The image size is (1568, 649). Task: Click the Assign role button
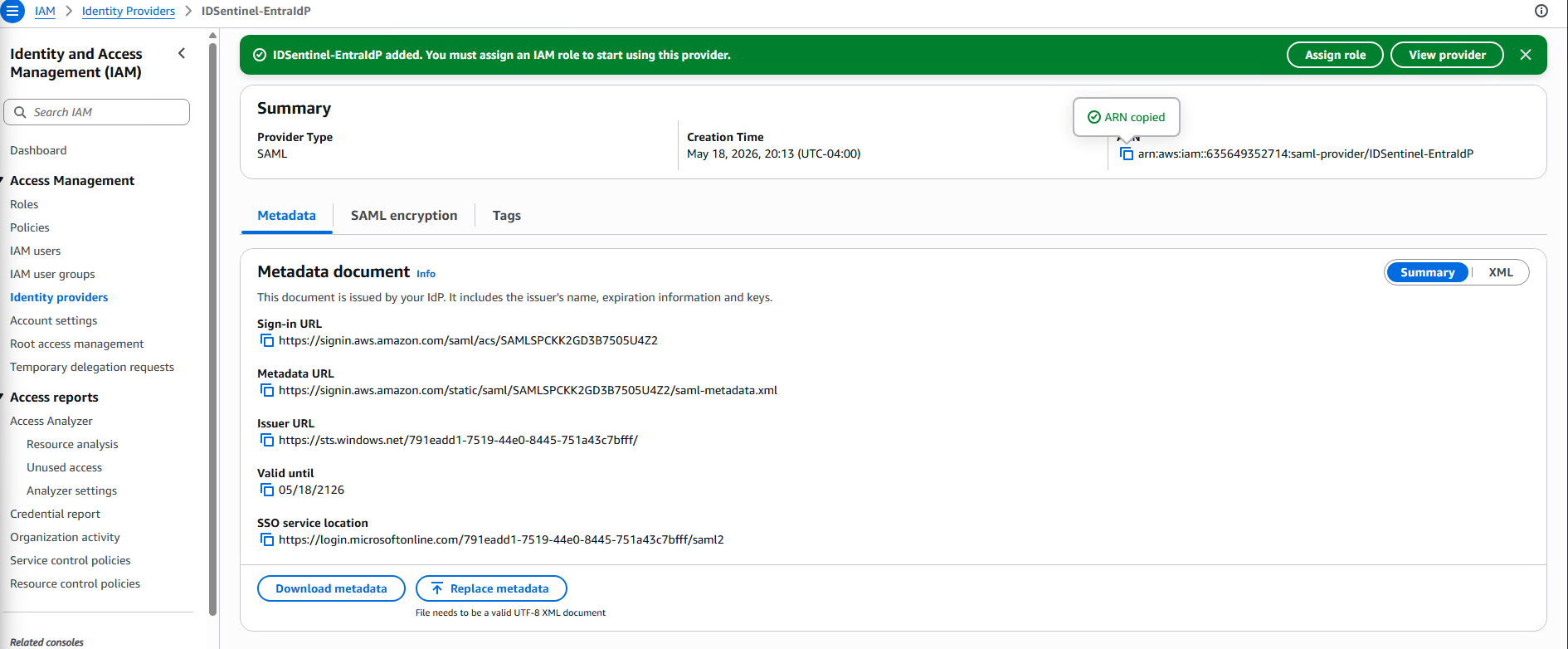(1335, 55)
